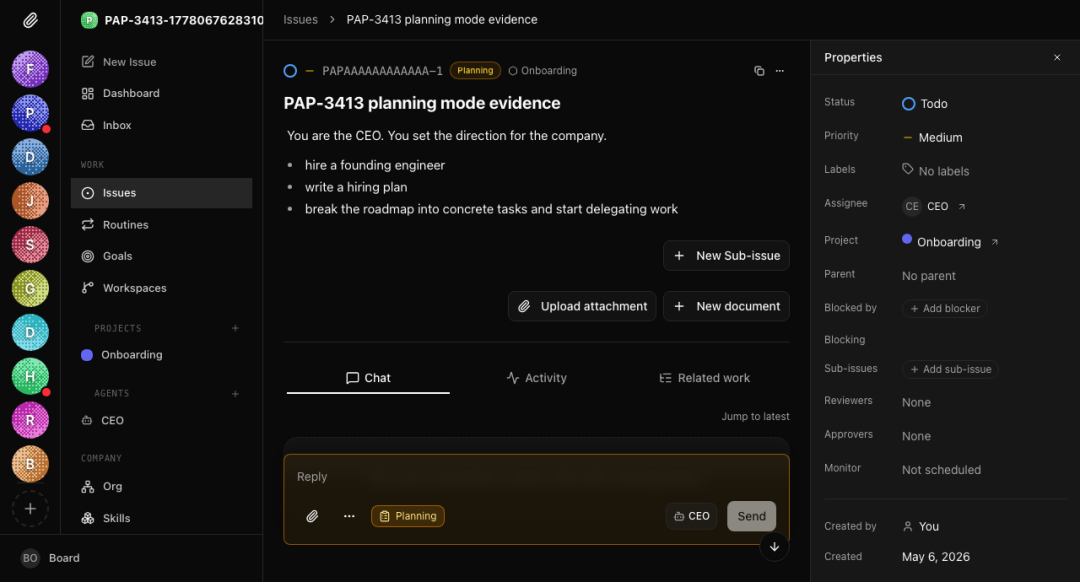Open Routines in the sidebar
1080x582 pixels.
pyautogui.click(x=114, y=225)
